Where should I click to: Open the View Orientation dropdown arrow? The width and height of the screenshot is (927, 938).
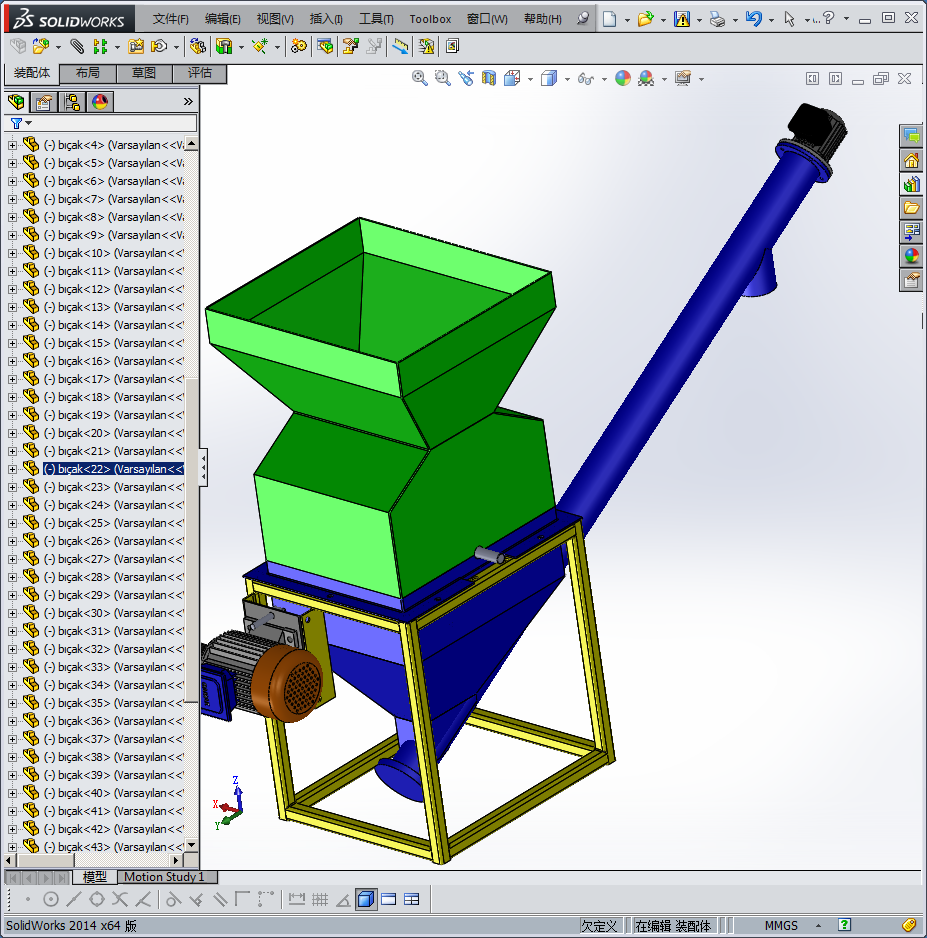530,79
